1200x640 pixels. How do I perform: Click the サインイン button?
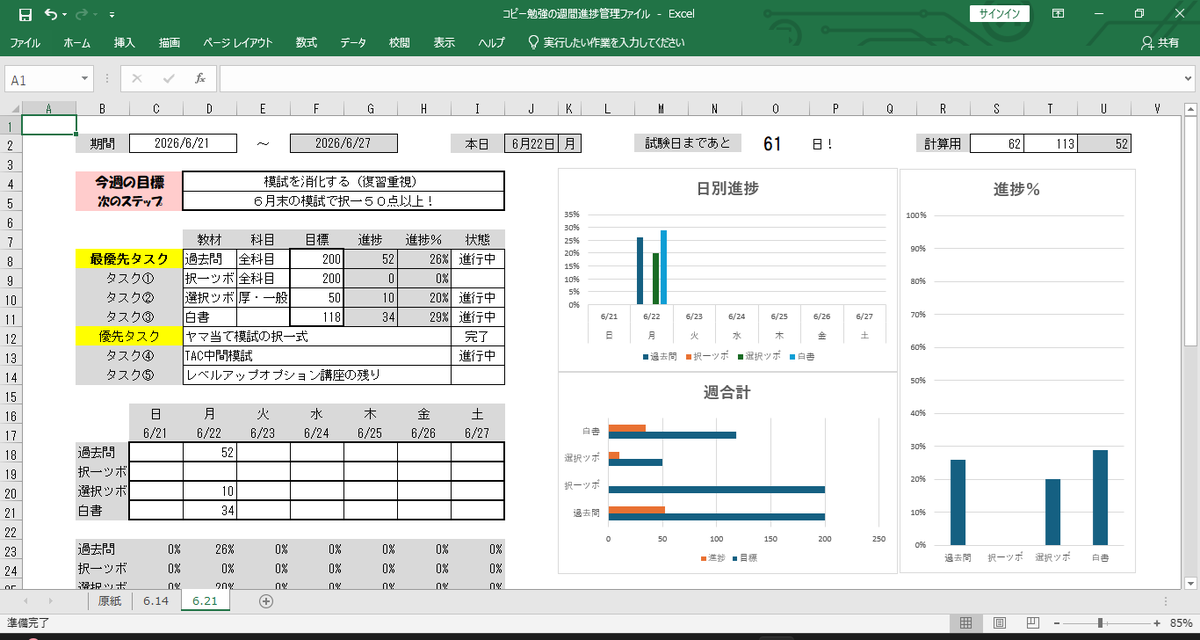tap(1000, 14)
